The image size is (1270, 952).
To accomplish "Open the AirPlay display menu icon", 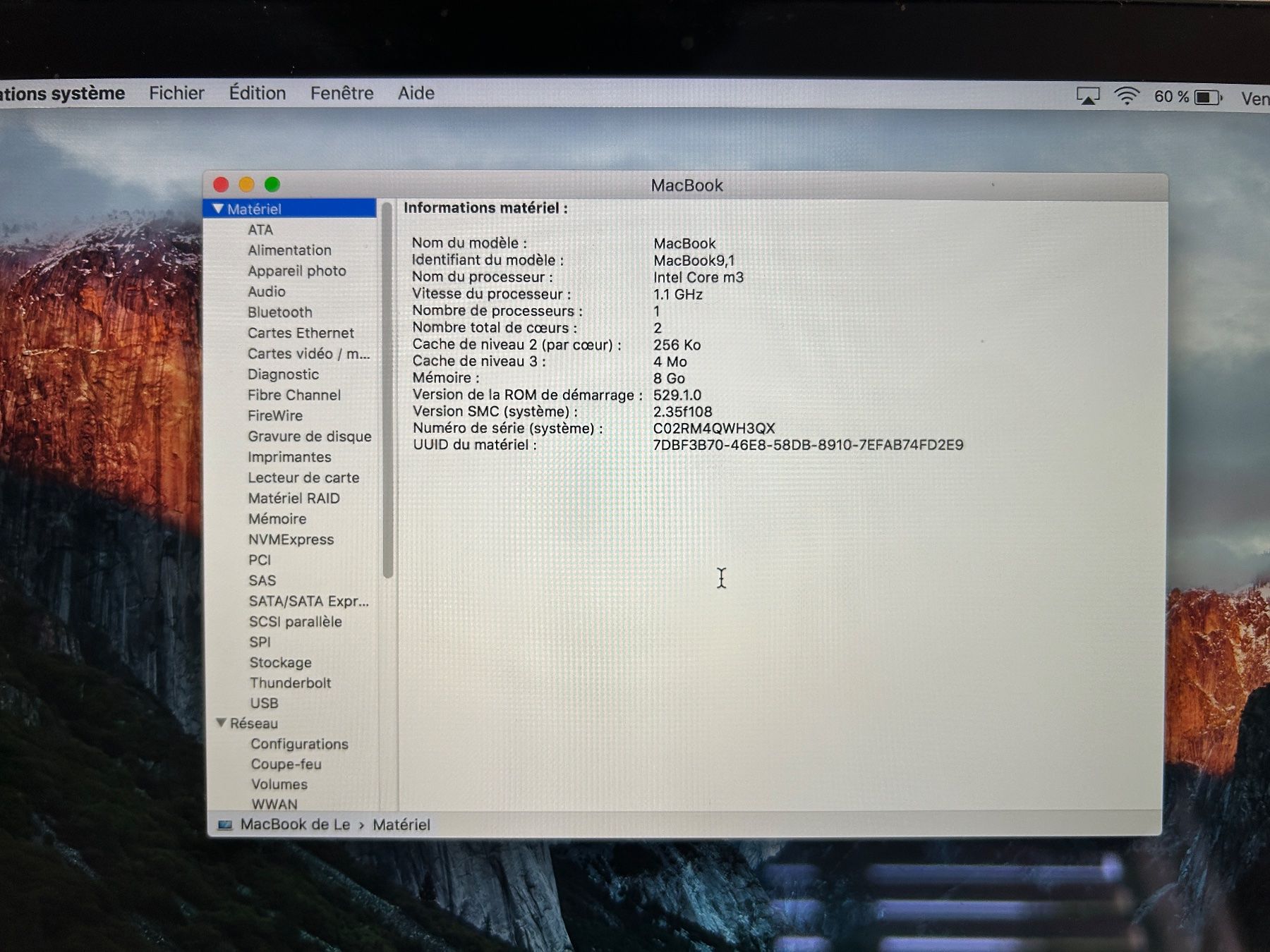I will (1087, 97).
